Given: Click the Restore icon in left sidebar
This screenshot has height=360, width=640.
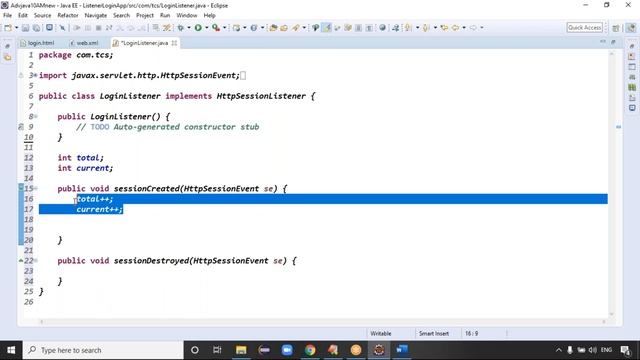Looking at the screenshot, I should [7, 46].
